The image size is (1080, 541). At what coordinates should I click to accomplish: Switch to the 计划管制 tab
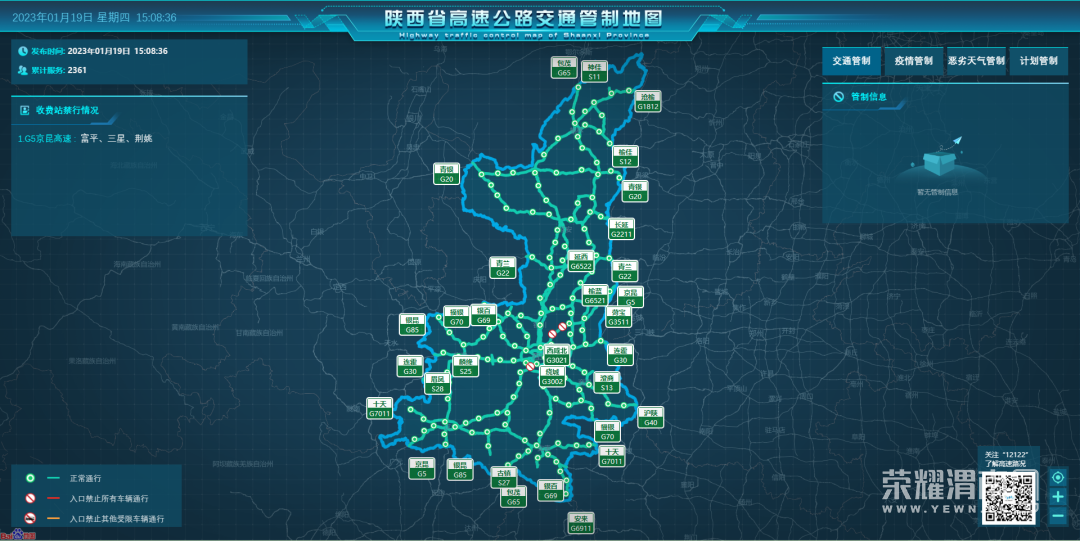pos(1038,61)
